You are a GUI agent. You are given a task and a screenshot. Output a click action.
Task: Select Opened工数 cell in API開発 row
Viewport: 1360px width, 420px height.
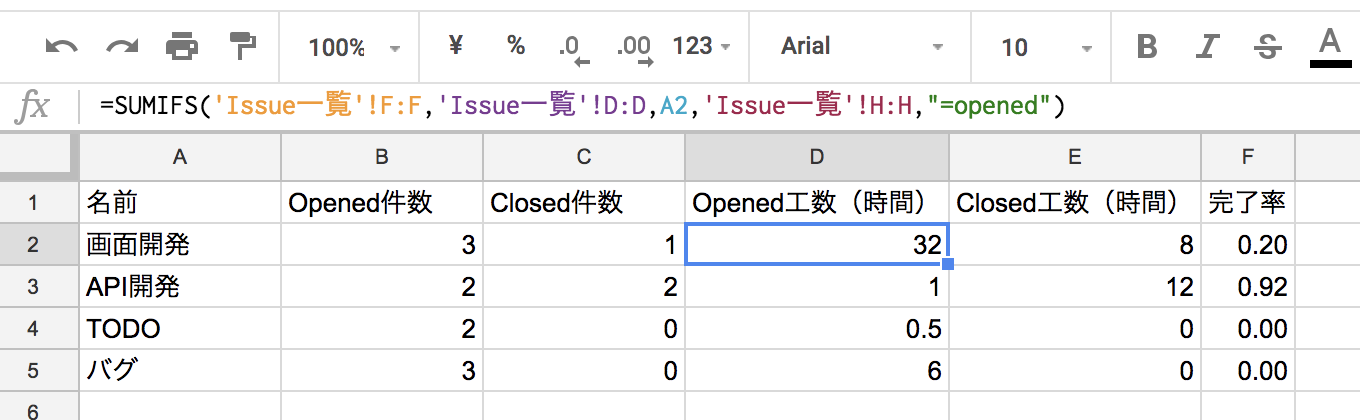click(817, 287)
